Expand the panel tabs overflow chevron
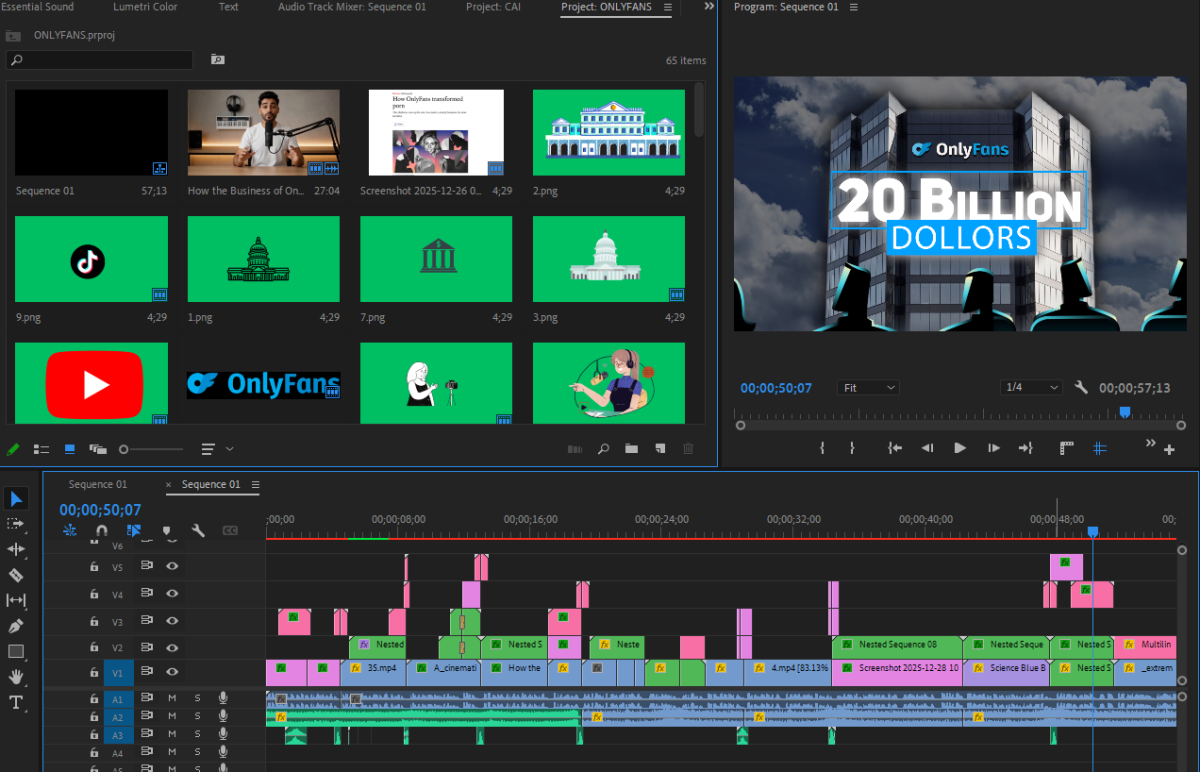Screen dimensions: 1200x772 (709, 7)
